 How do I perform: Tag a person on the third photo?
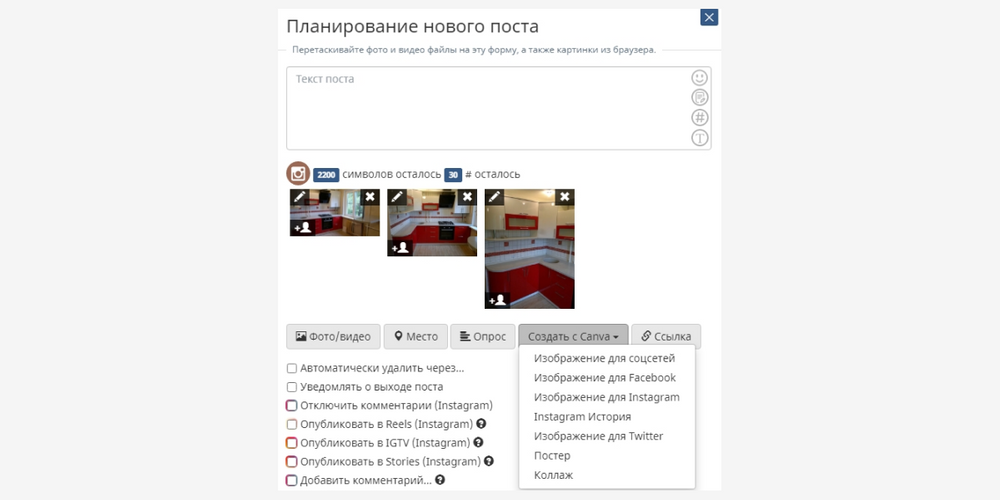point(497,300)
